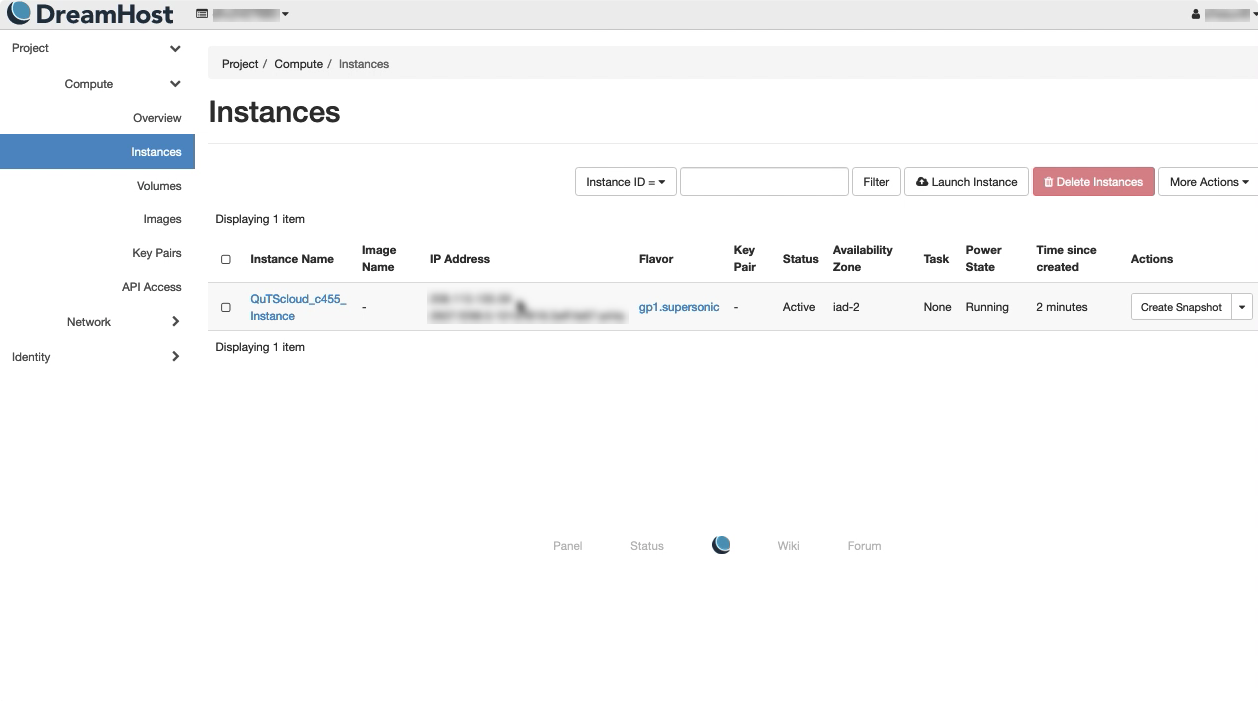Open the gp1.supersonic flavor link
This screenshot has width=1258, height=702.
coord(679,307)
